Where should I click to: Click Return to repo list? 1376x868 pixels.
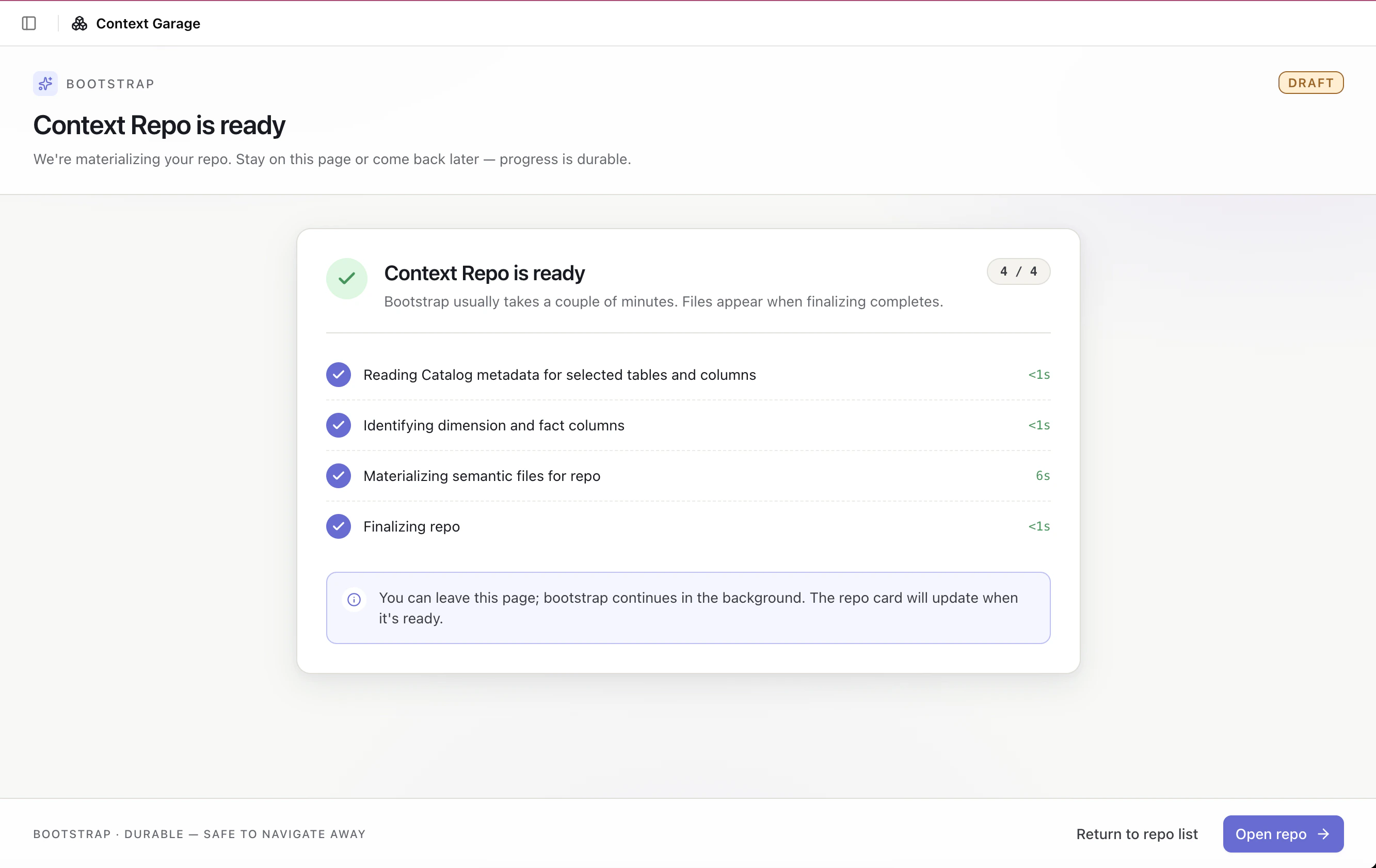point(1137,834)
